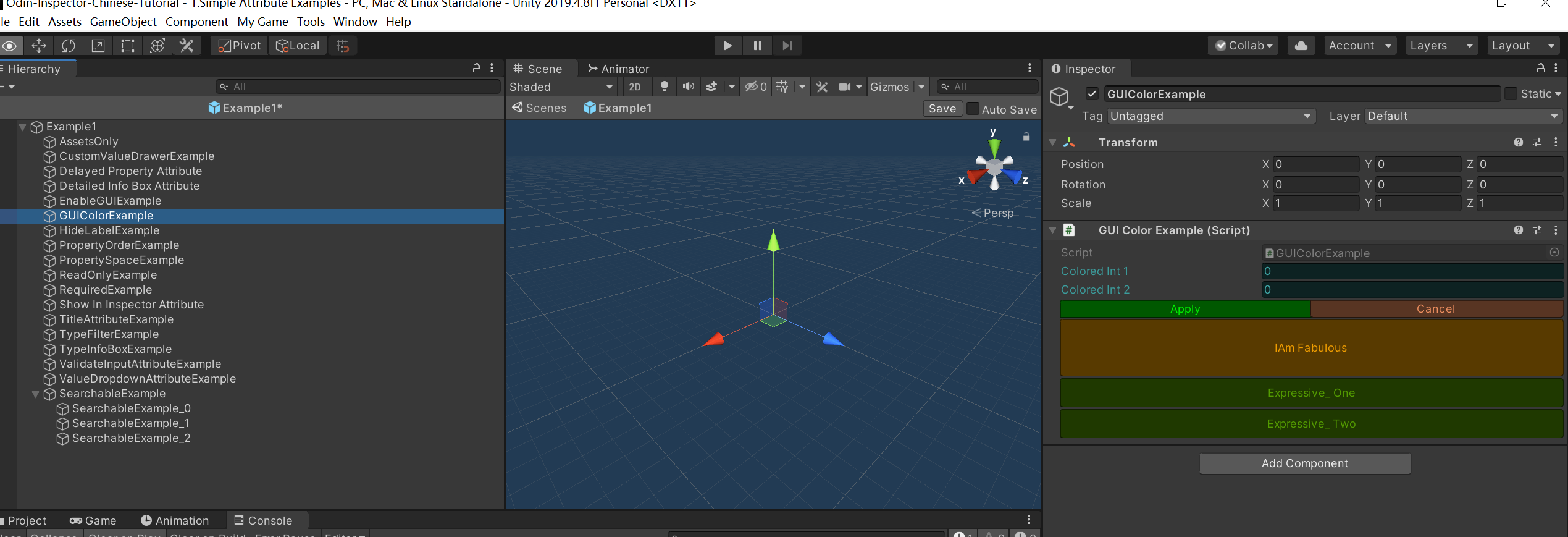Image resolution: width=1568 pixels, height=537 pixels.
Task: Select the Rotate tool
Action: pos(69,46)
